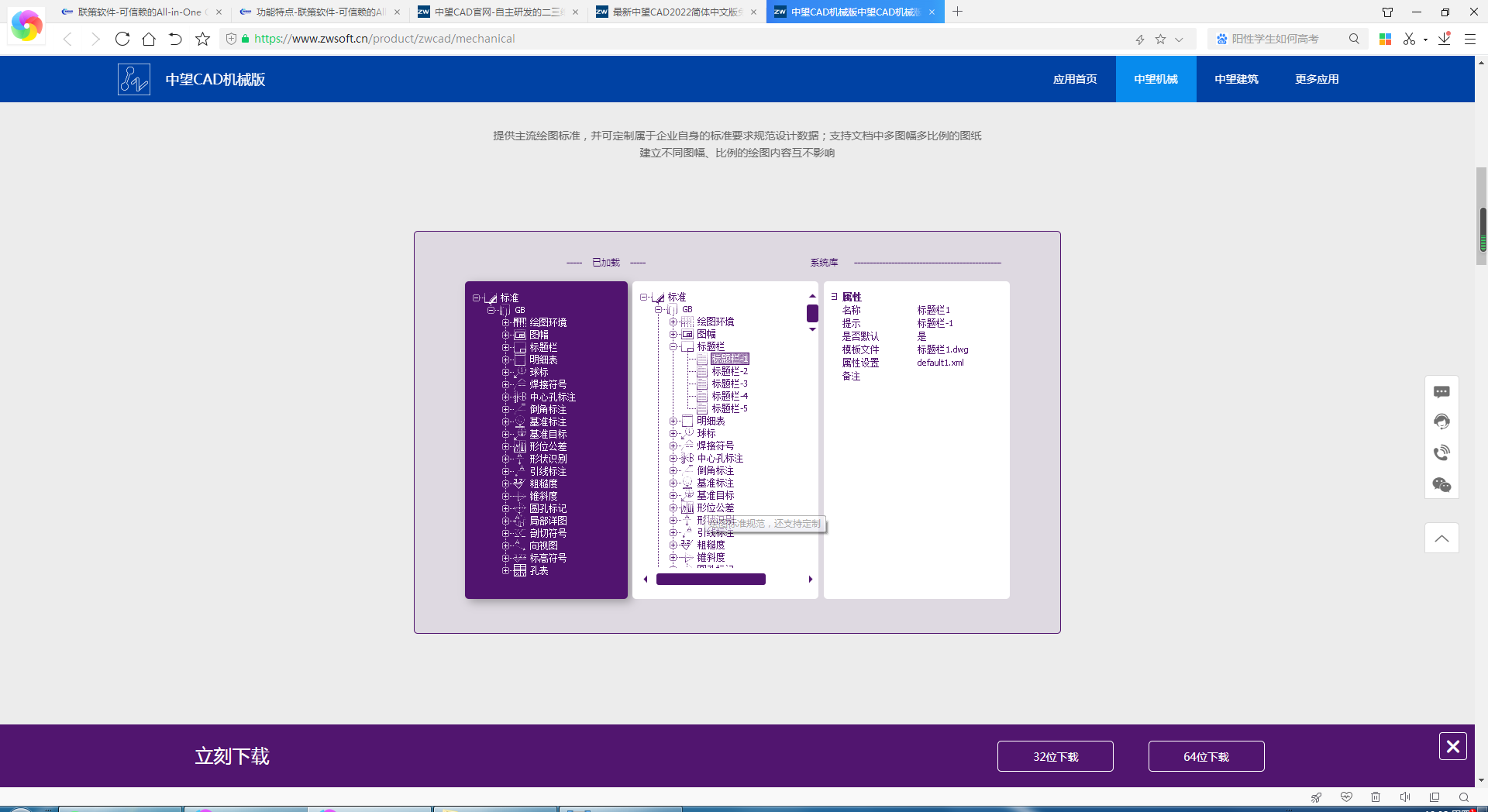The image size is (1488, 812).
Task: Click the phone call side icon
Action: [x=1441, y=452]
